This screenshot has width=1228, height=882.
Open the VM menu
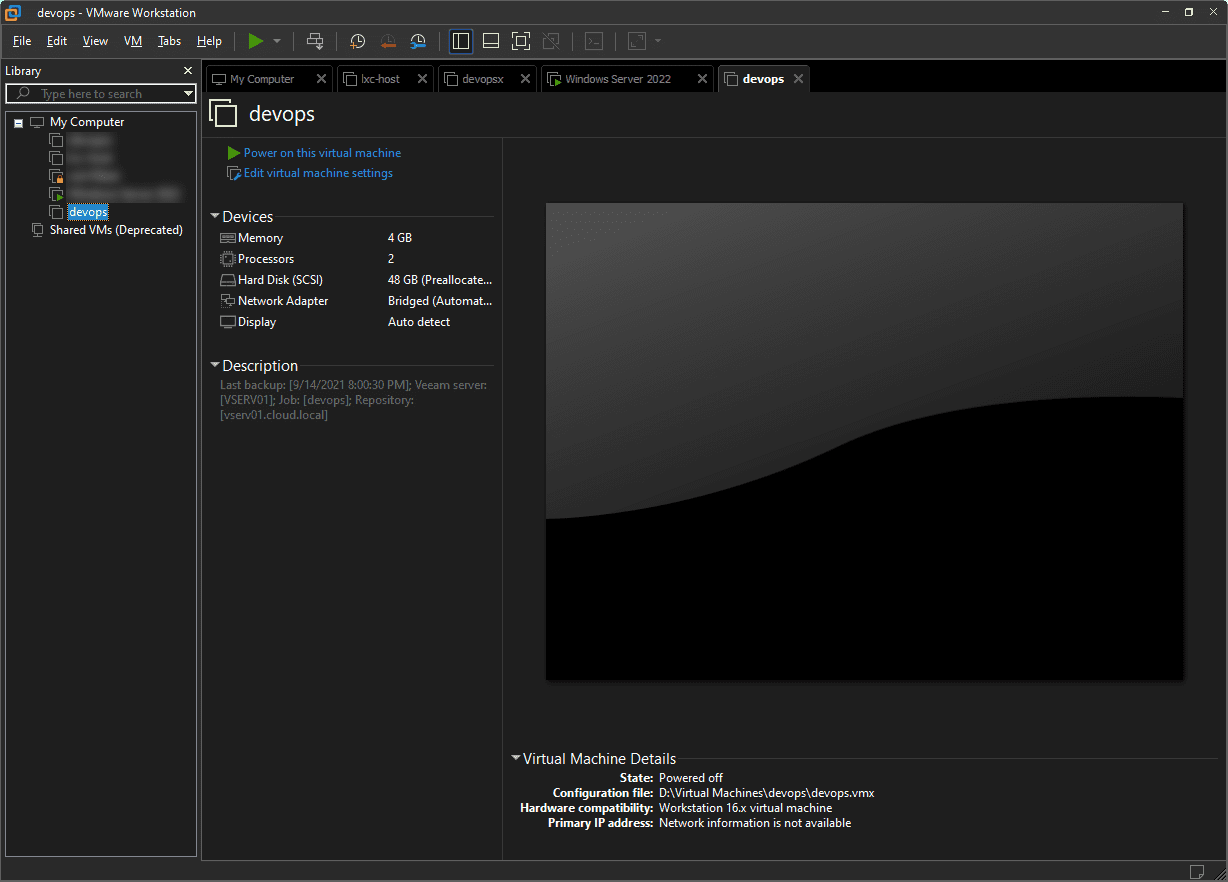132,41
